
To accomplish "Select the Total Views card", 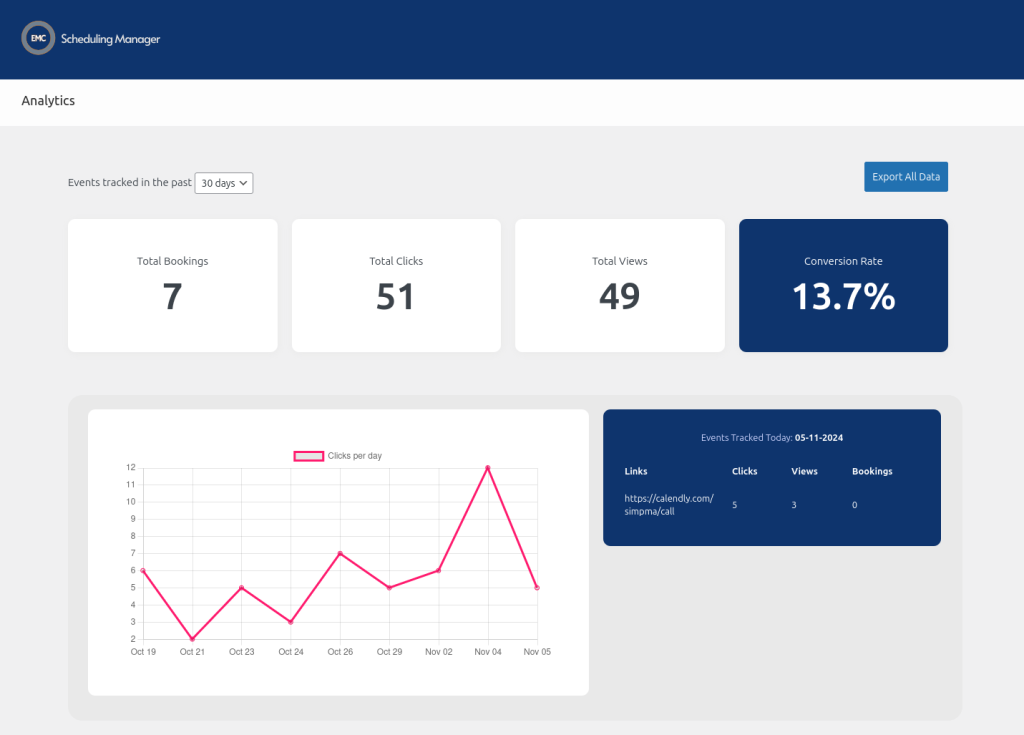I will coord(619,285).
